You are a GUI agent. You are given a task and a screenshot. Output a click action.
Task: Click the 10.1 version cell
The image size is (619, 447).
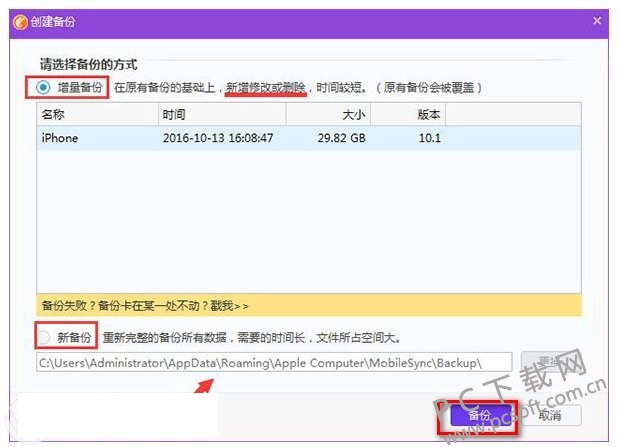pyautogui.click(x=429, y=138)
